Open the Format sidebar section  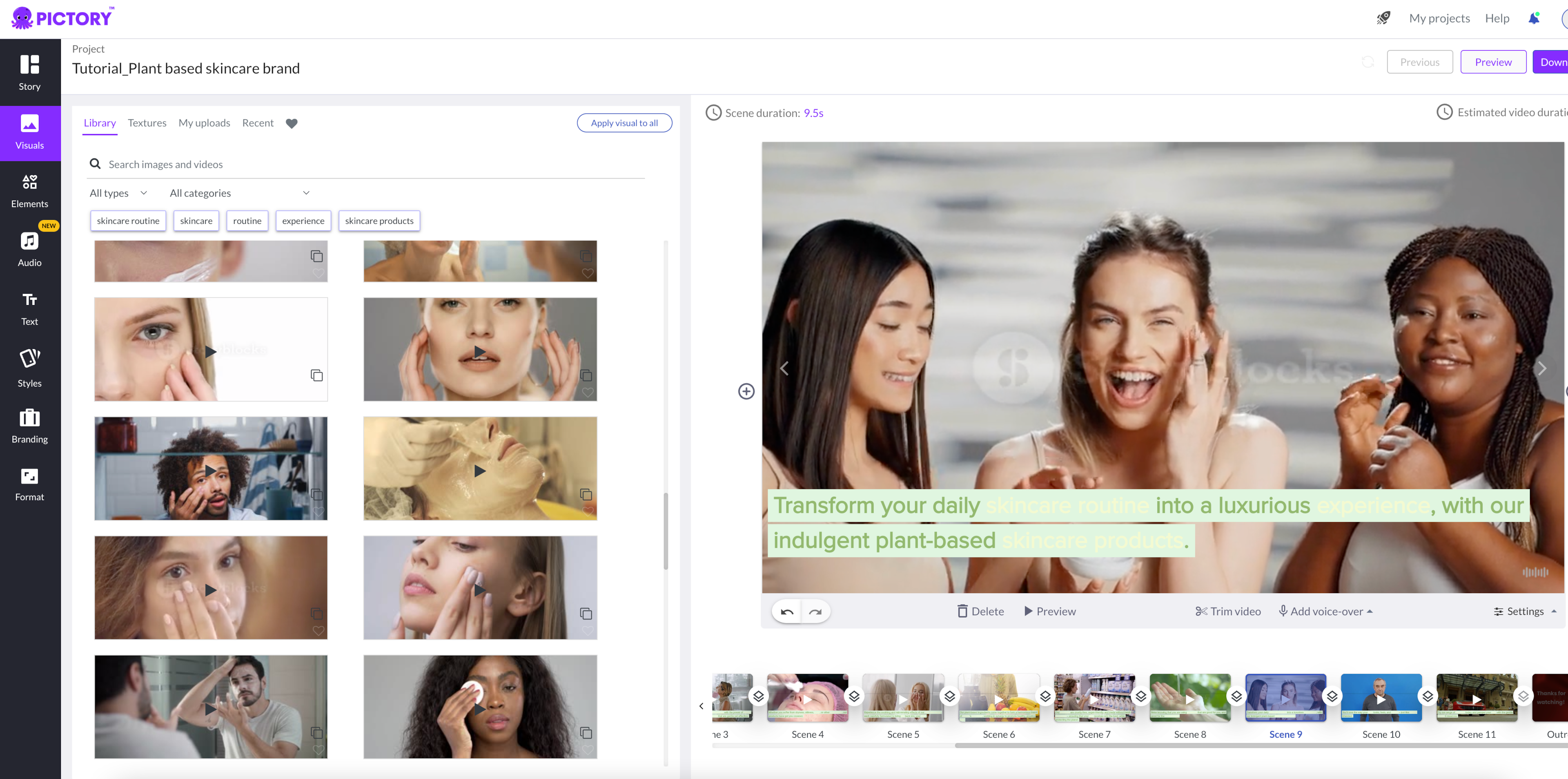pyautogui.click(x=29, y=485)
